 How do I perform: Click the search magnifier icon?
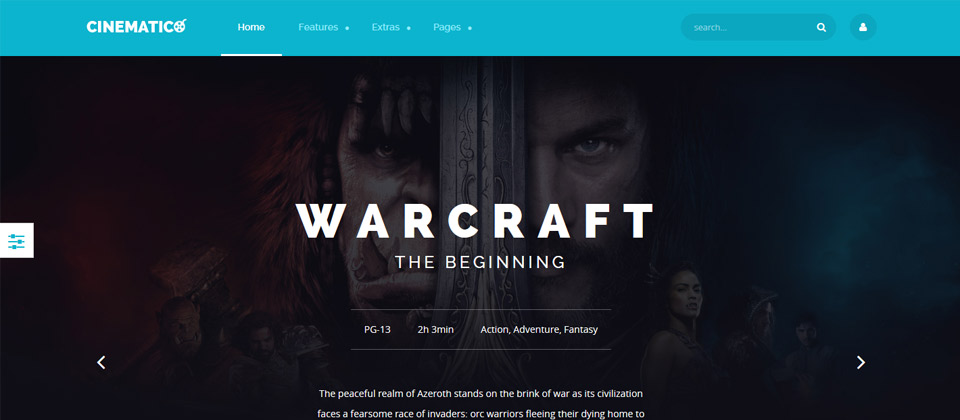point(821,28)
